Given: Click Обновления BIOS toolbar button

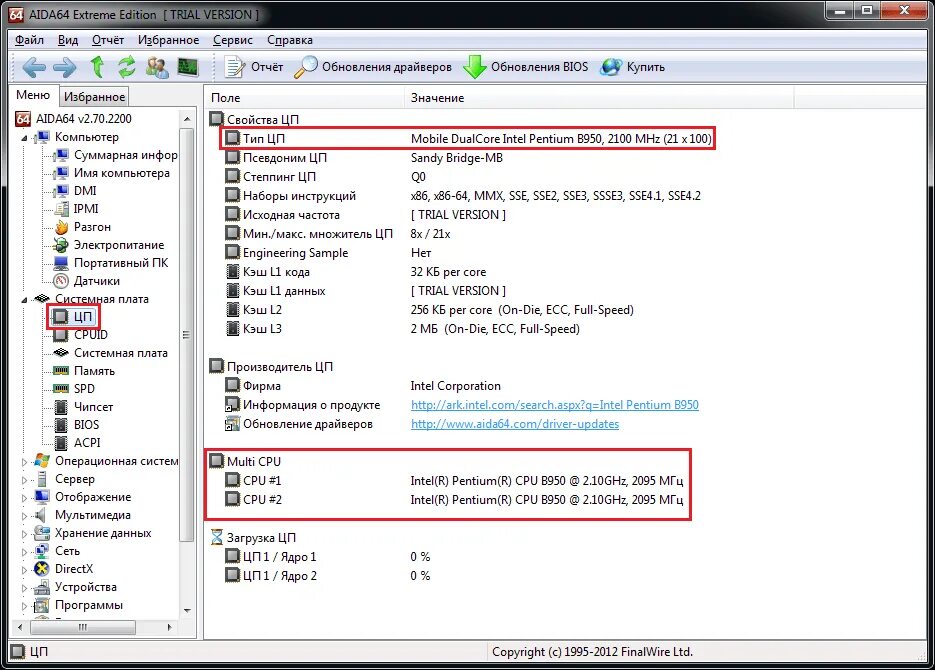Looking at the screenshot, I should 525,67.
